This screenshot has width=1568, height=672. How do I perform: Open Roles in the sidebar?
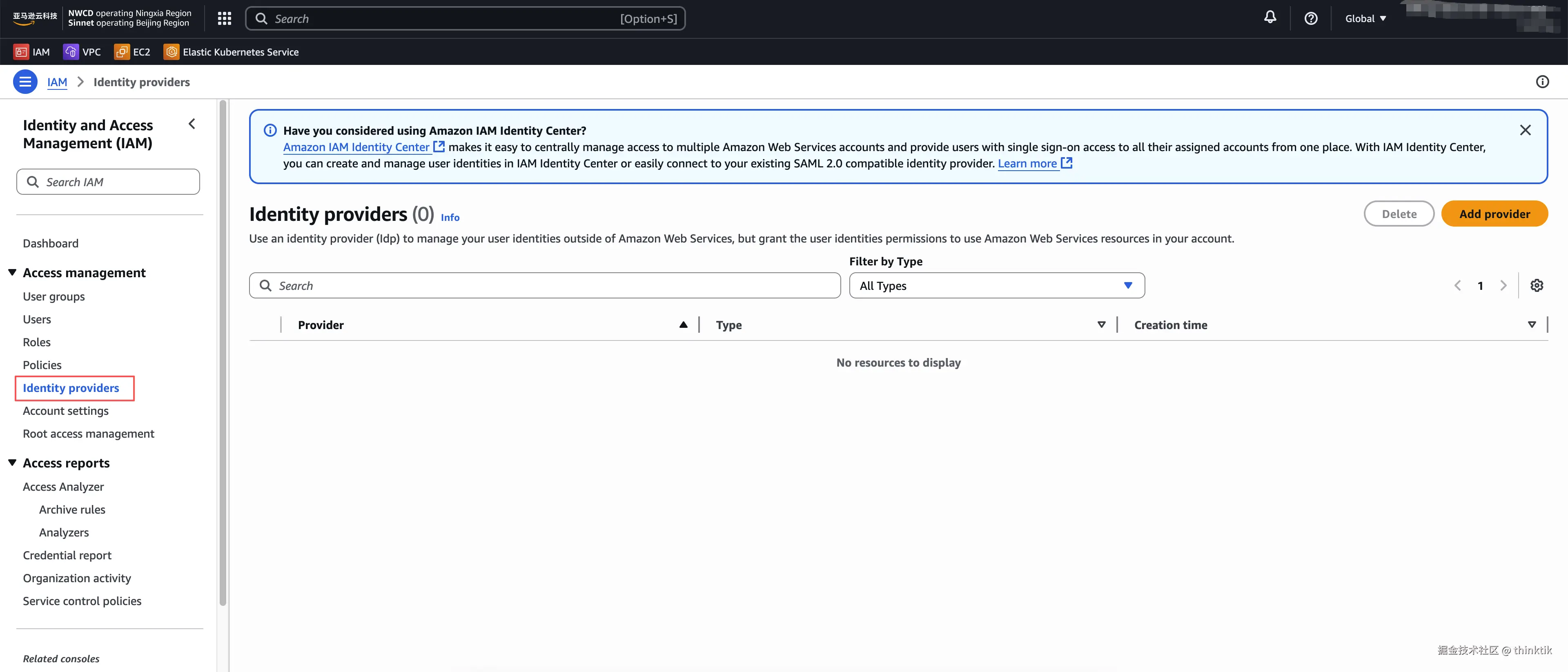click(36, 342)
